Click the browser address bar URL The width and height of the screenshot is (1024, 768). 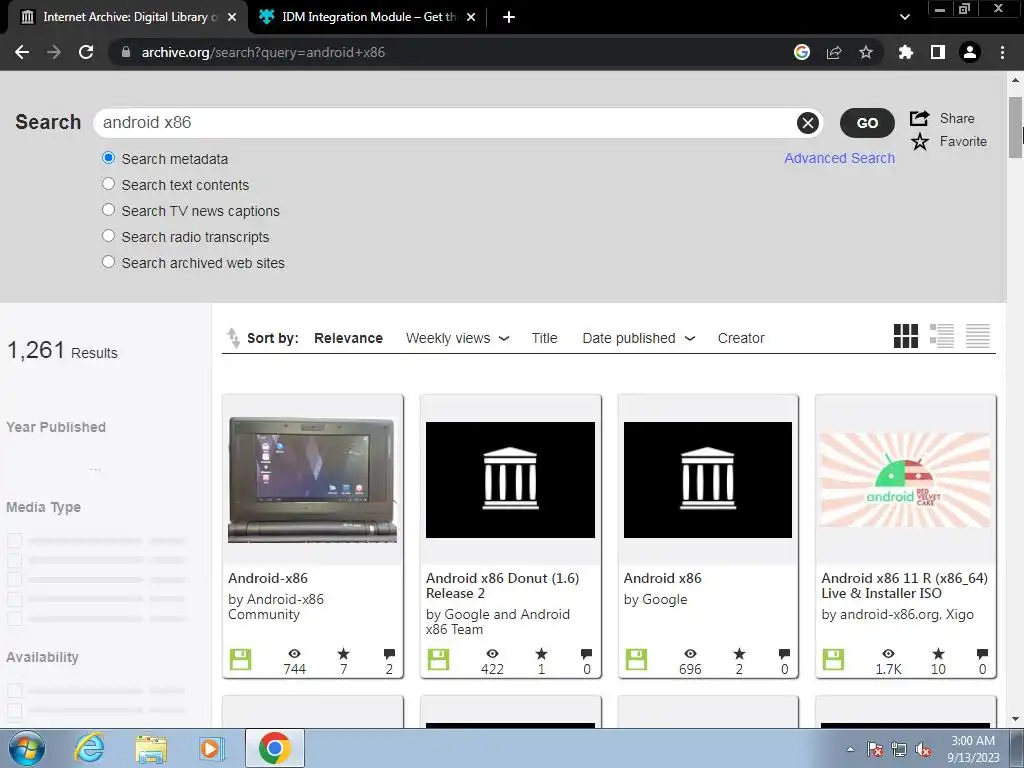click(263, 52)
